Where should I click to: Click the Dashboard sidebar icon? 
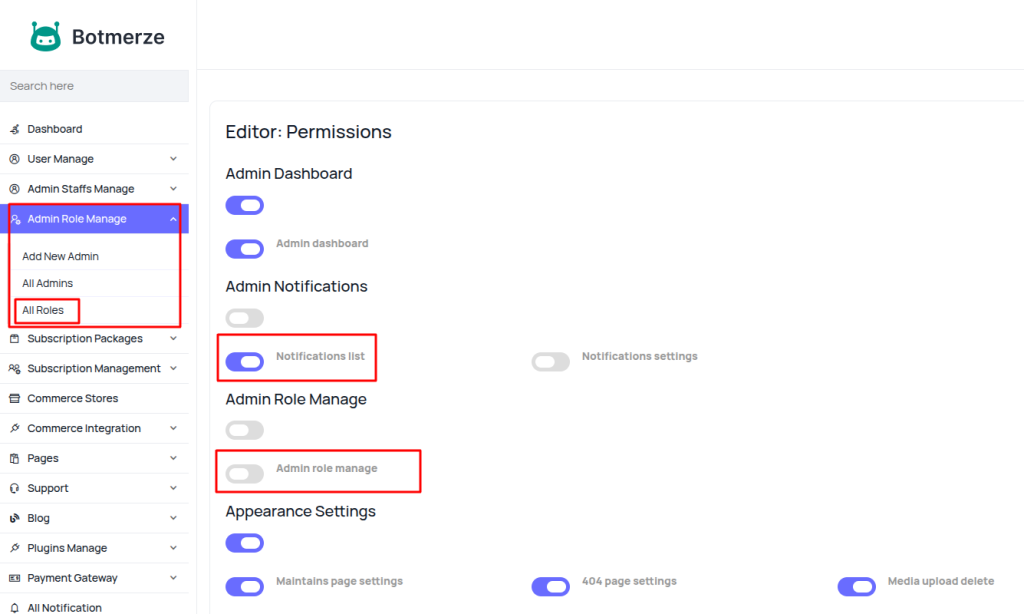pos(14,129)
